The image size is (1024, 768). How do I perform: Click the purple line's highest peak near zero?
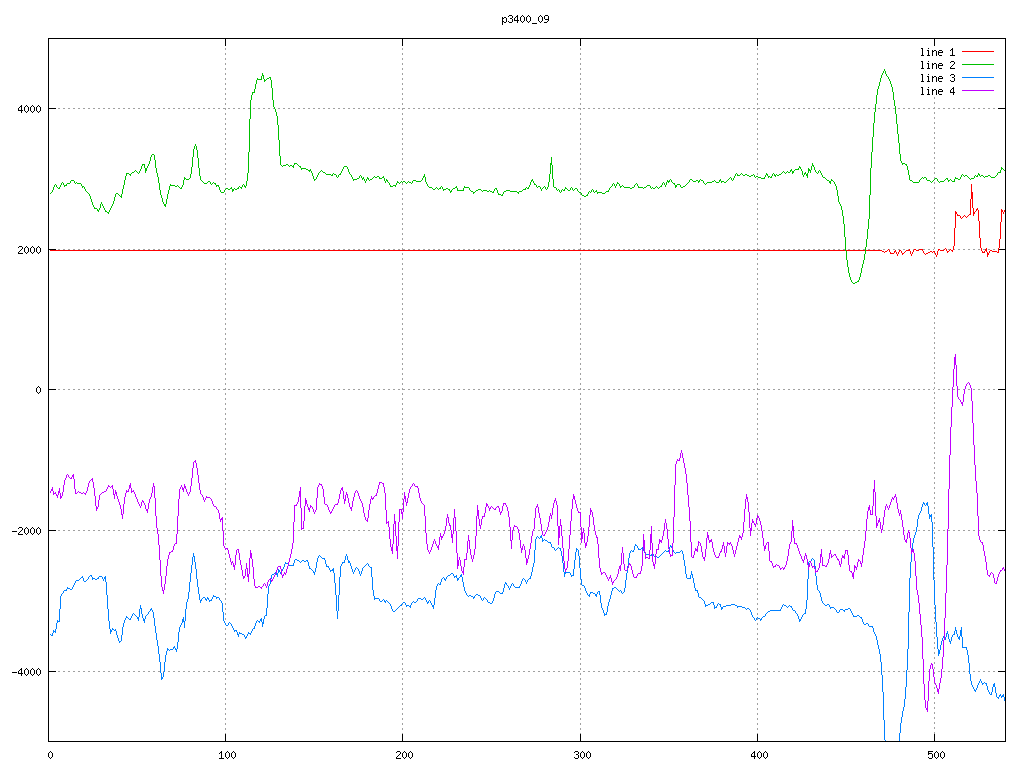pyautogui.click(x=955, y=356)
